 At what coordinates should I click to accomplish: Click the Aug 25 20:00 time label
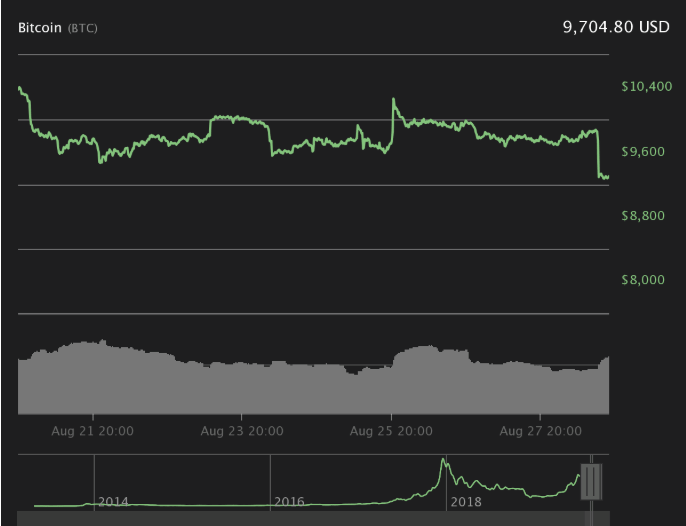coord(391,431)
